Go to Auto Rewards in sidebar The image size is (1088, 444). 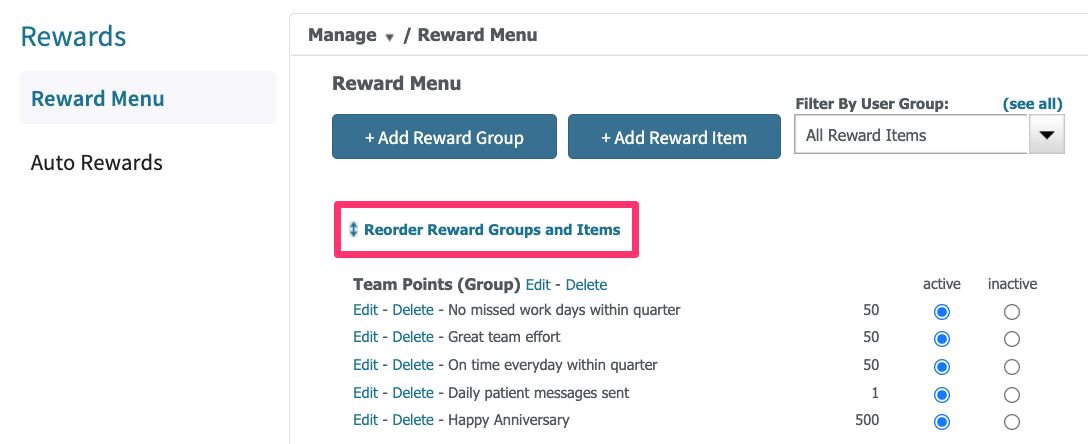pos(96,162)
